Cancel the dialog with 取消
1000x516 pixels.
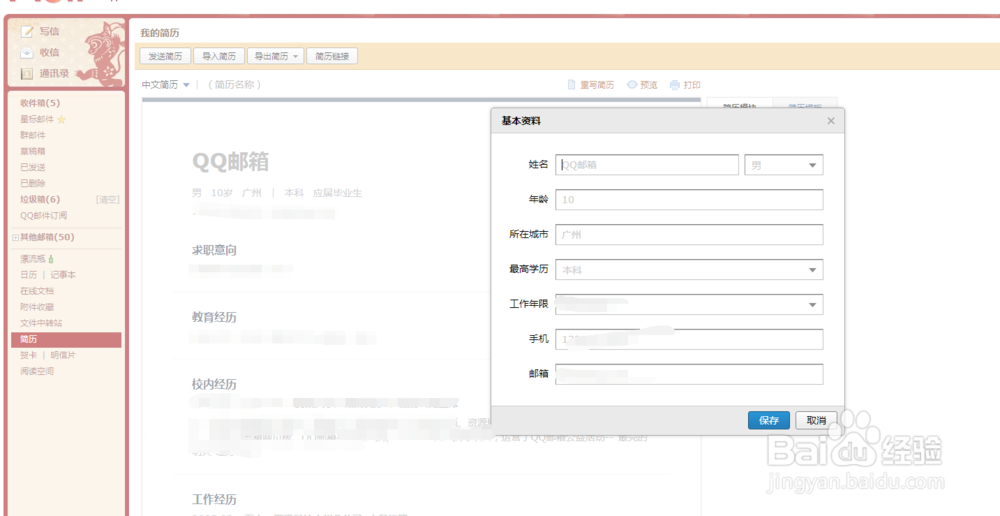point(816,420)
